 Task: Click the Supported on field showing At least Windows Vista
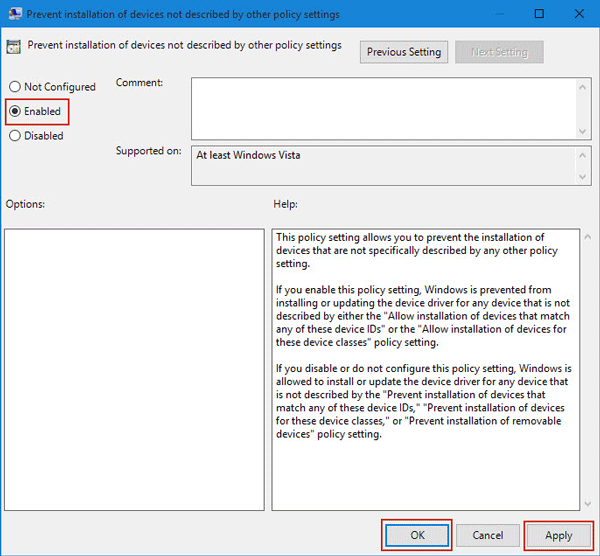pyautogui.click(x=384, y=165)
